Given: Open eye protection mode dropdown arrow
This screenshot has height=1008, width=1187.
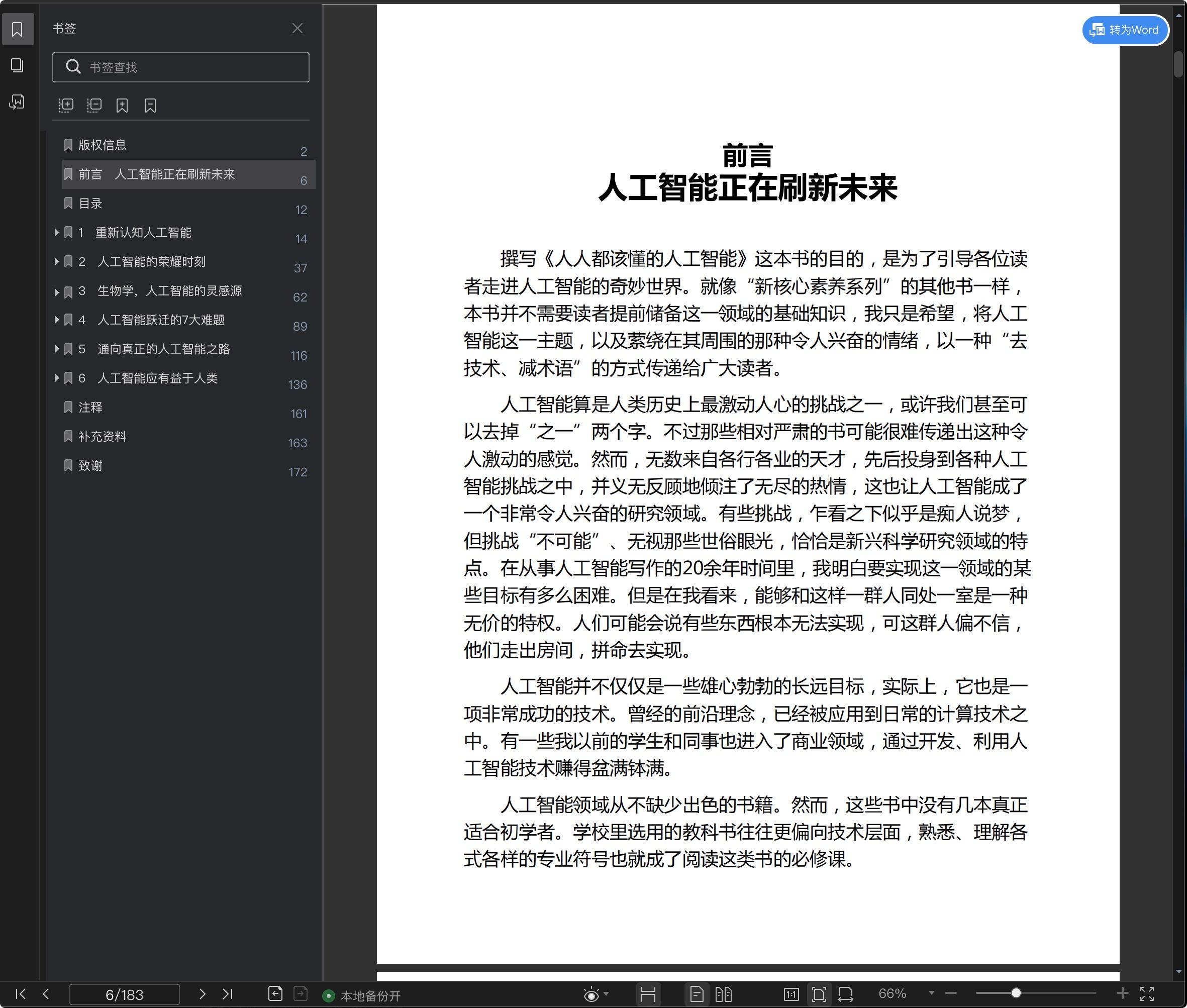Looking at the screenshot, I should click(x=607, y=994).
